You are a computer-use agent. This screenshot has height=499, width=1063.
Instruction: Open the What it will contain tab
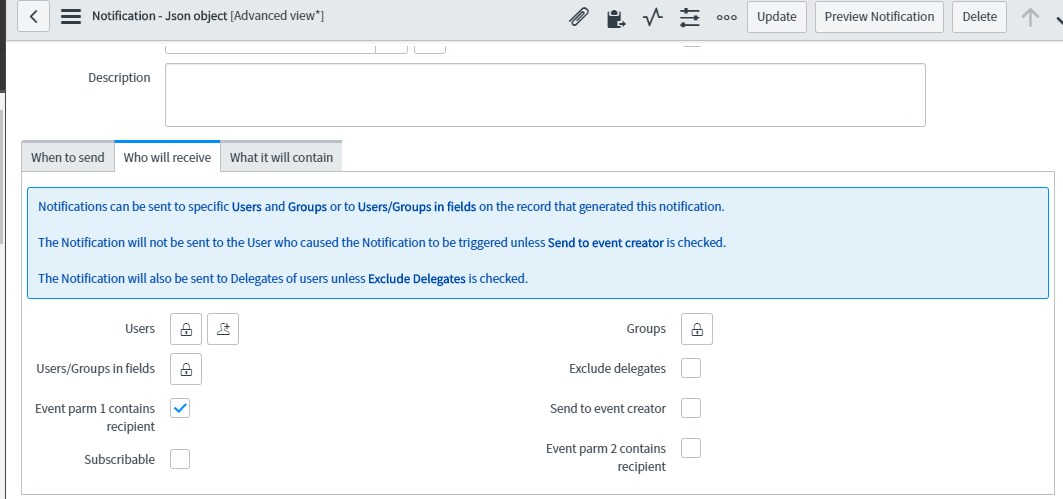tap(281, 157)
